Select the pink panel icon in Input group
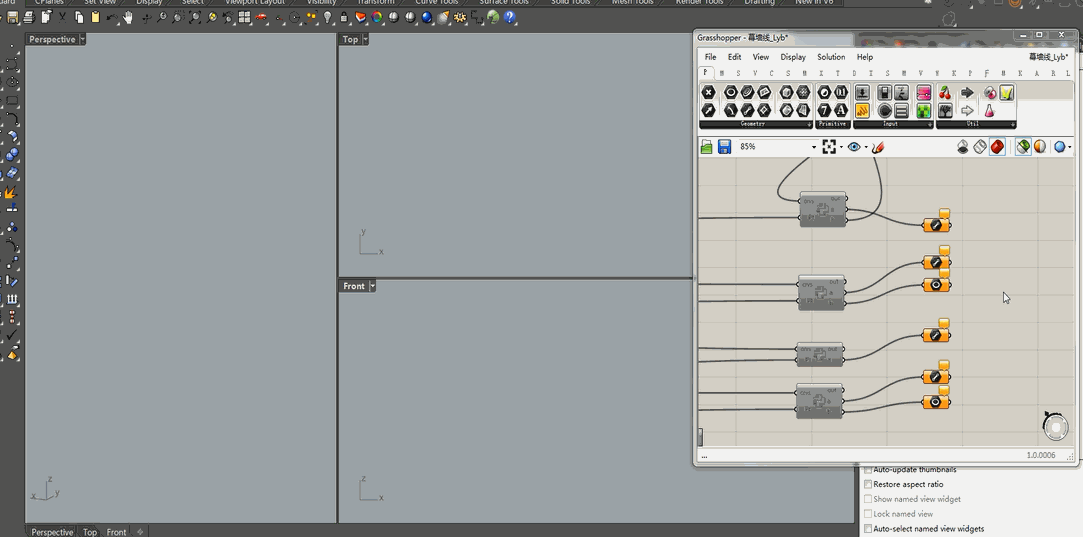The image size is (1083, 537). tap(923, 93)
